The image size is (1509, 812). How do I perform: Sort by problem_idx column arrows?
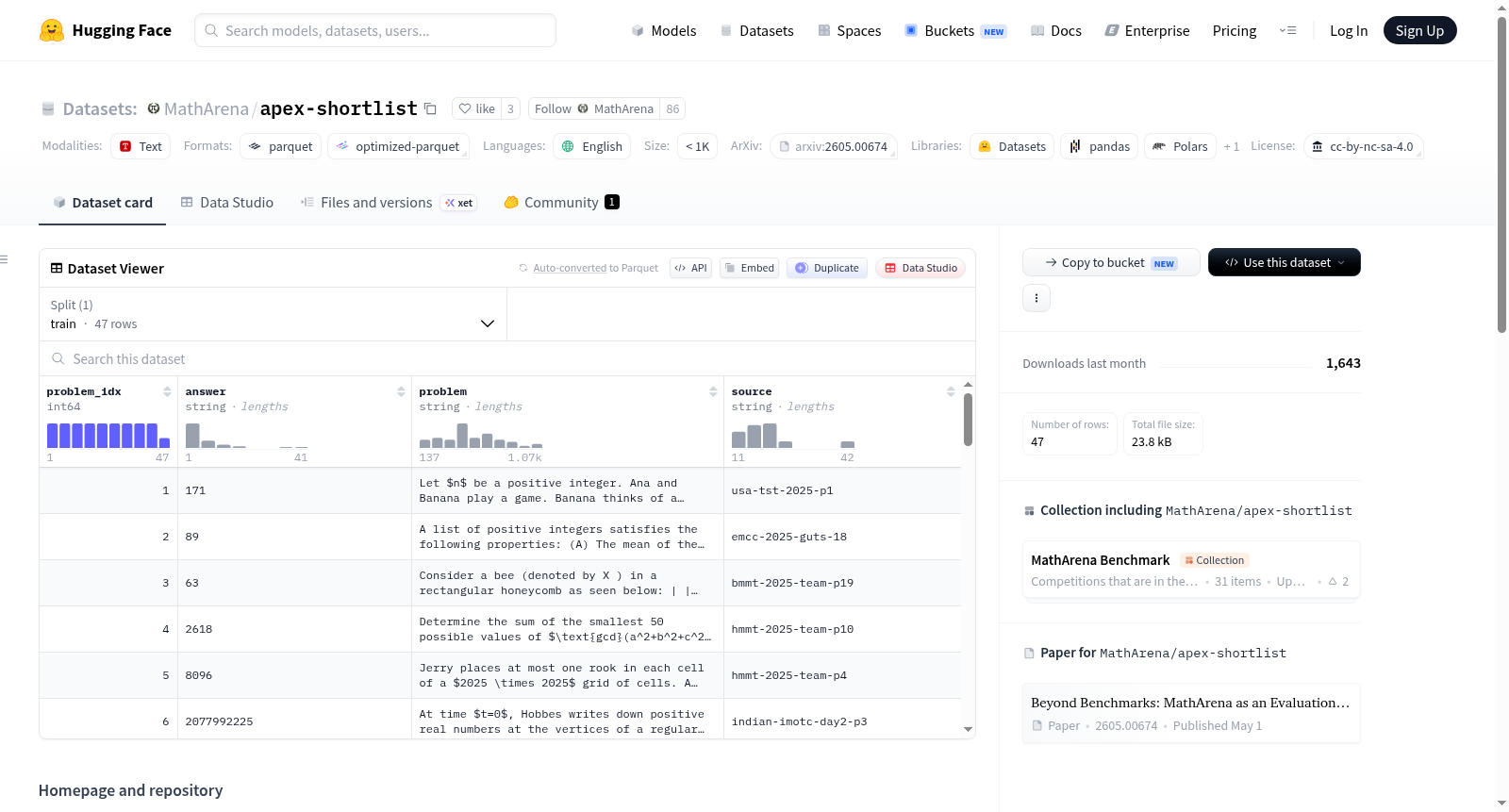coord(167,391)
